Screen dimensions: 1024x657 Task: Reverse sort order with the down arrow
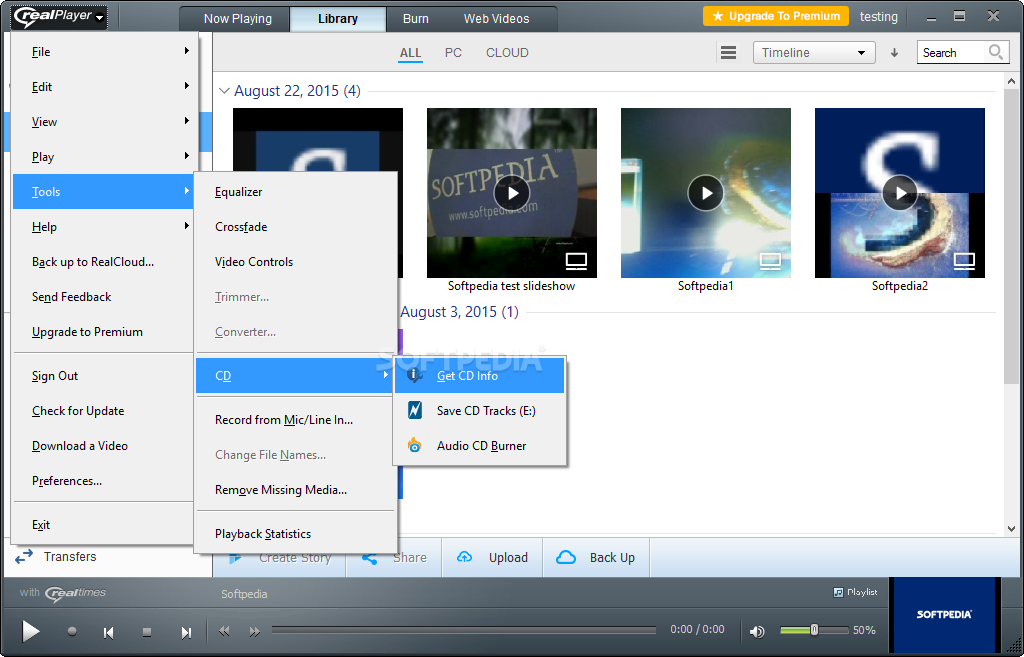coord(894,53)
